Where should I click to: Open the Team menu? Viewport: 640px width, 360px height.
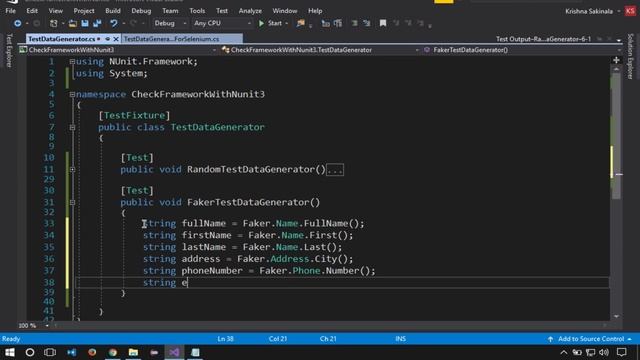pos(170,11)
